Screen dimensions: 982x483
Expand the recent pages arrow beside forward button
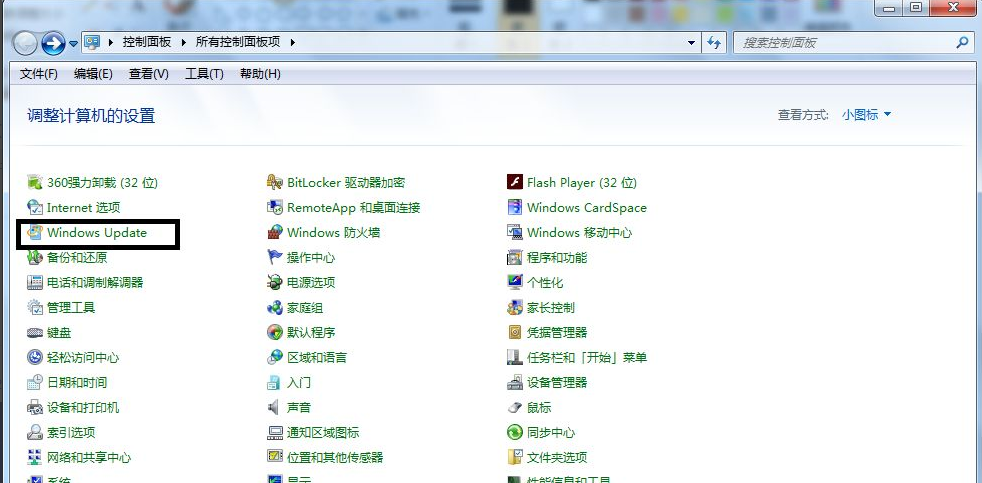[73, 44]
